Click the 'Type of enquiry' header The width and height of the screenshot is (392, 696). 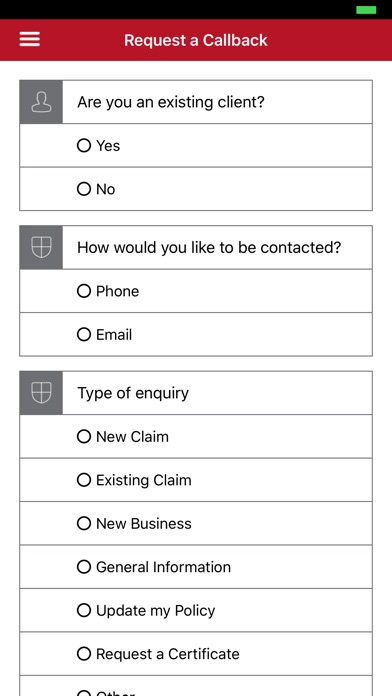133,393
